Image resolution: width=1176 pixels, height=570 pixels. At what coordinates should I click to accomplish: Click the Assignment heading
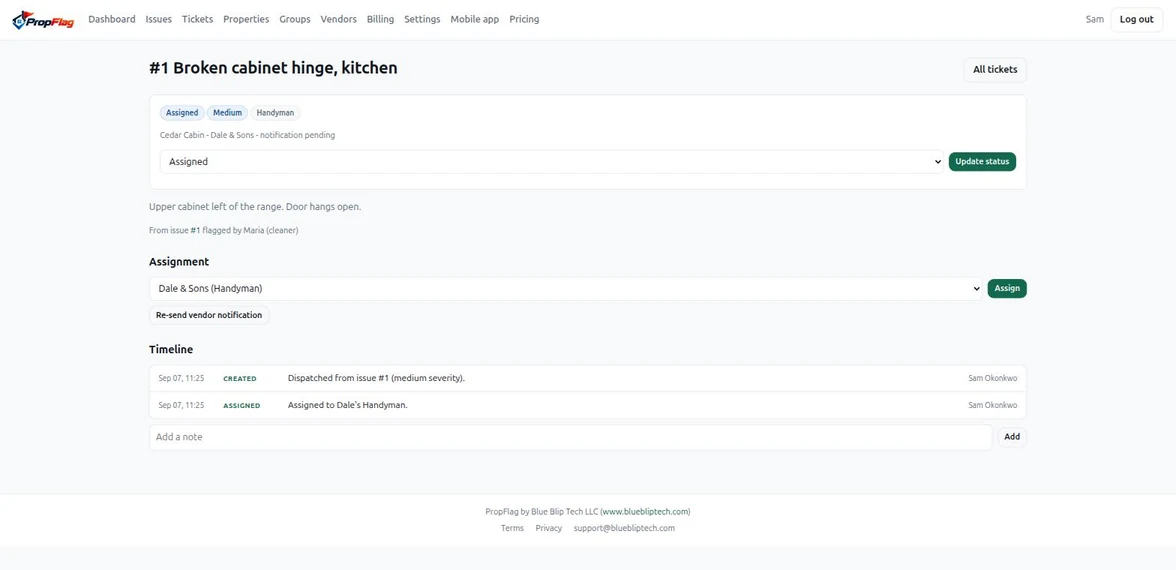[179, 262]
